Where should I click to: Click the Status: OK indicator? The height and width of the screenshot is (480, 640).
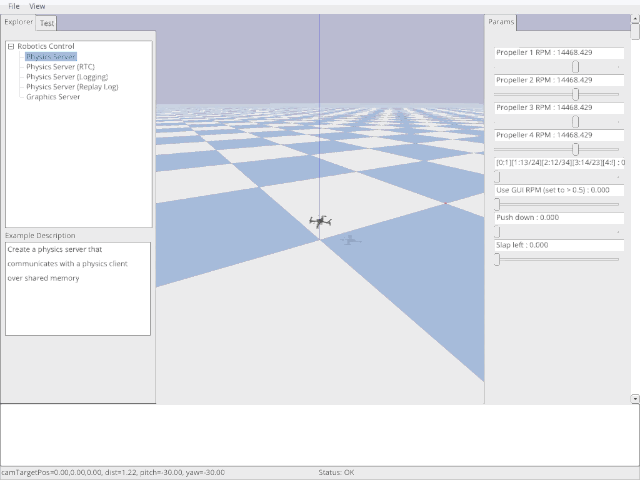336,472
